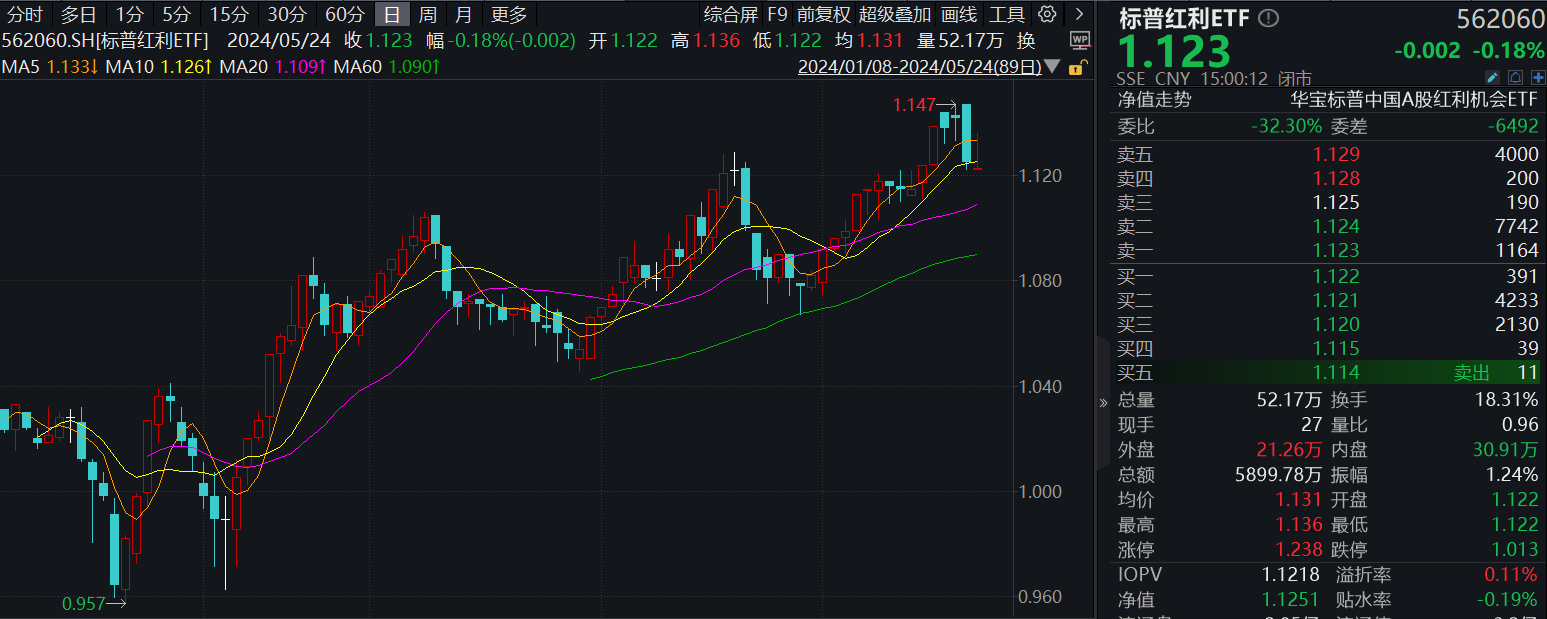Screen dimensions: 1547x619
Task: Click the pencil note icon
Action: [1492, 77]
